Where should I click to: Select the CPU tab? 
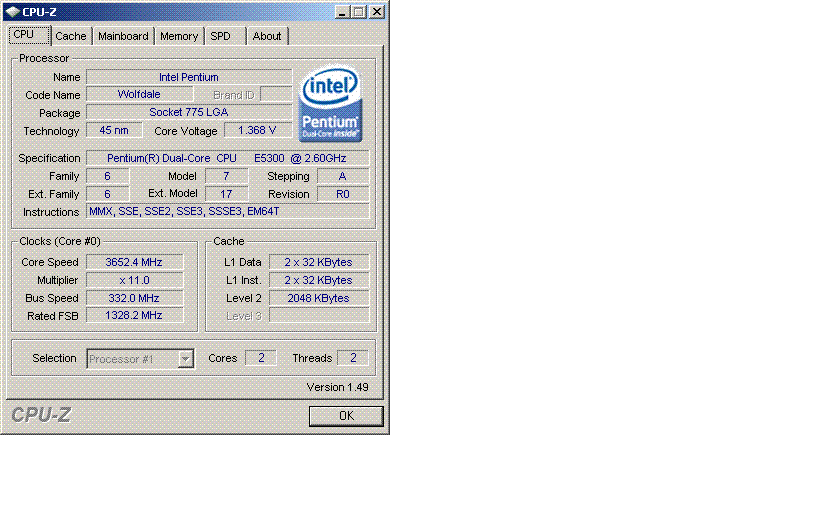pyautogui.click(x=29, y=35)
